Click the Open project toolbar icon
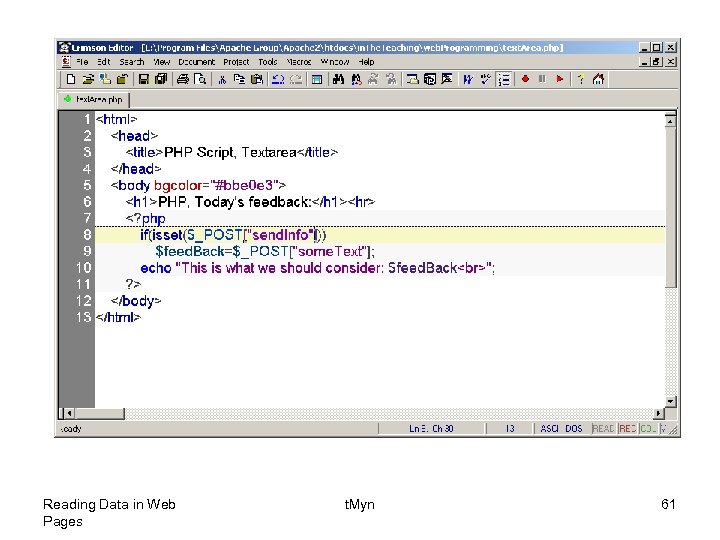 105,79
